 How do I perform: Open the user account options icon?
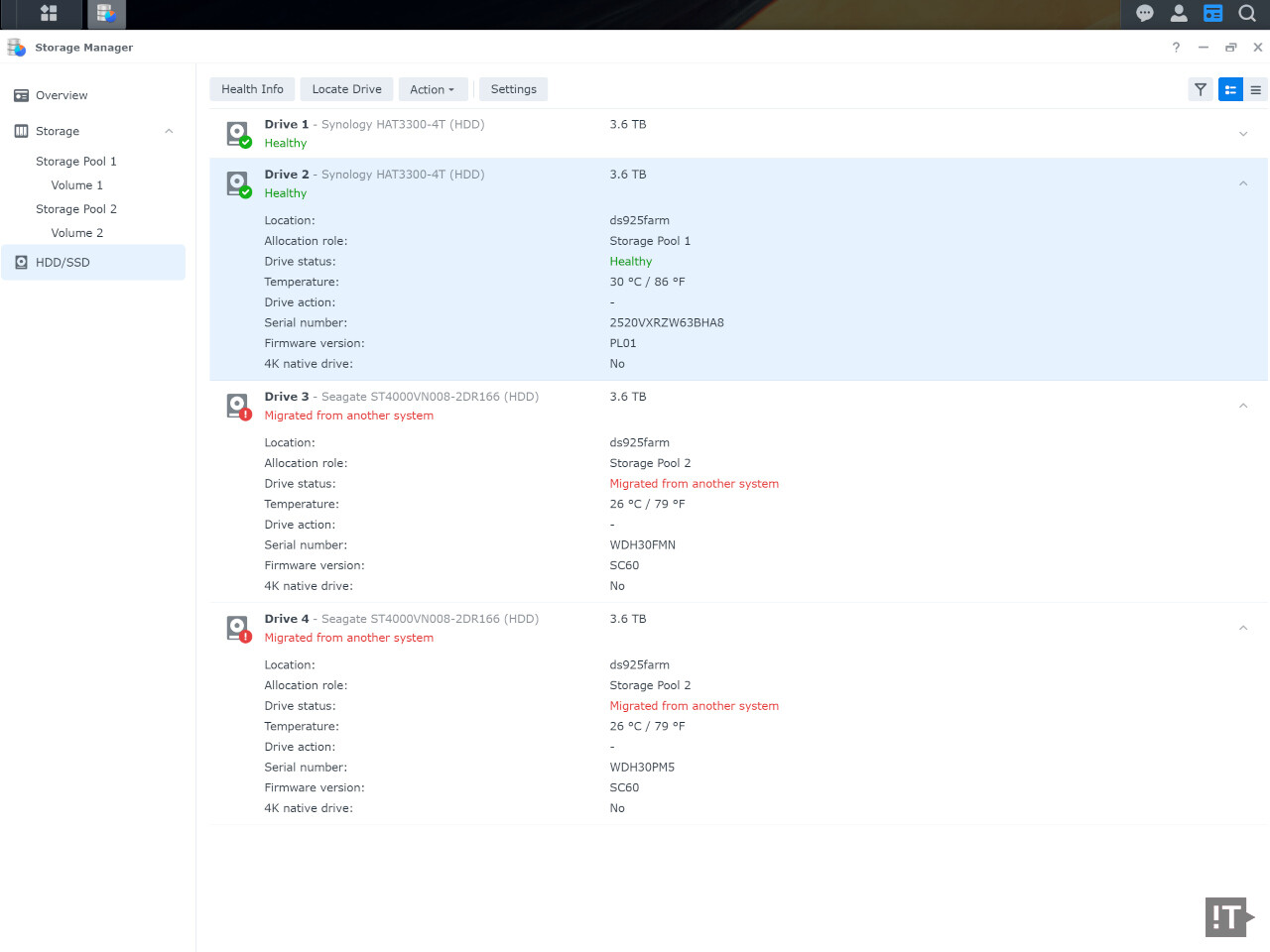click(1179, 14)
